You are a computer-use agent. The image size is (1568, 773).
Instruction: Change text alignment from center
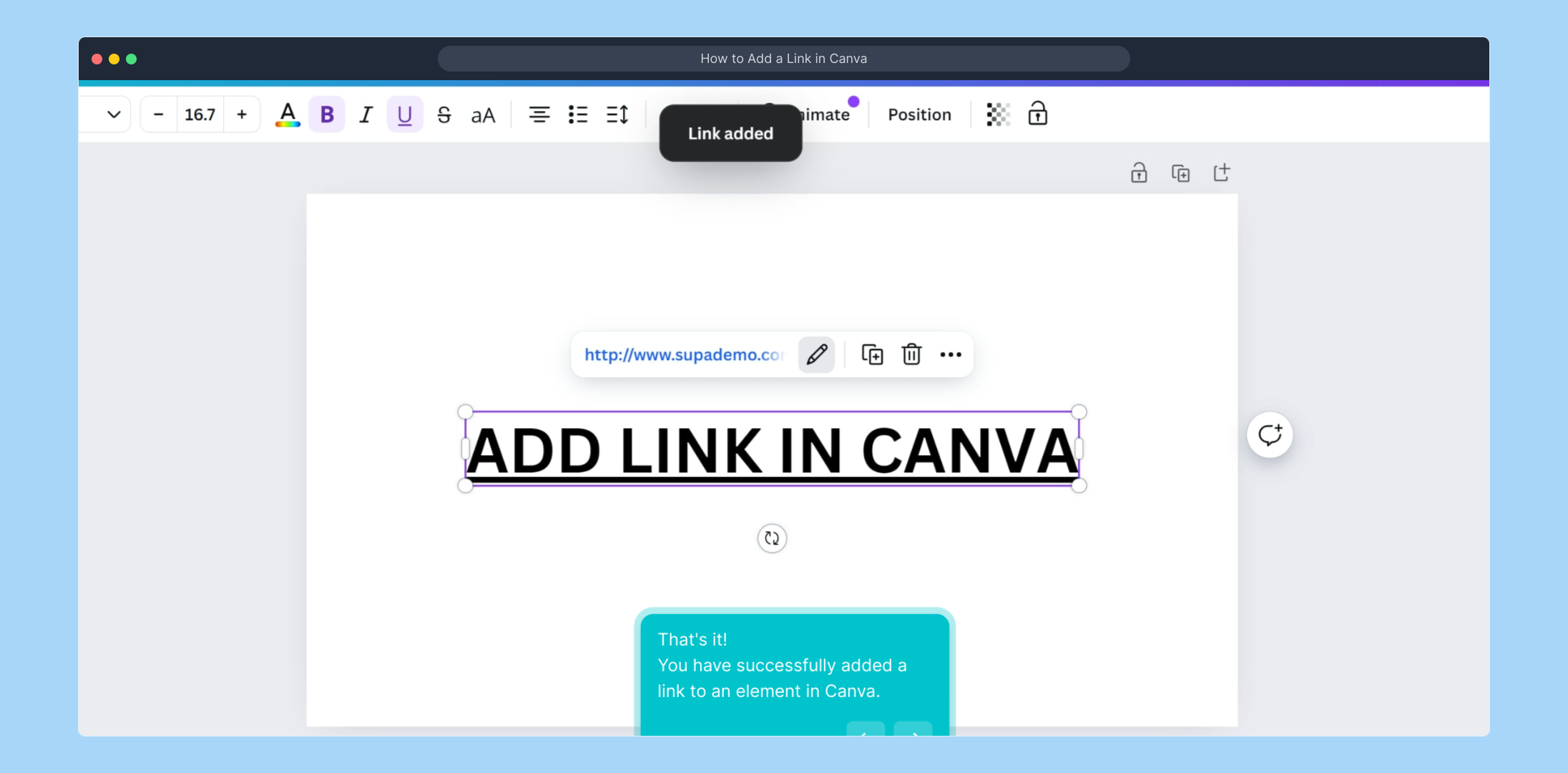tap(539, 114)
